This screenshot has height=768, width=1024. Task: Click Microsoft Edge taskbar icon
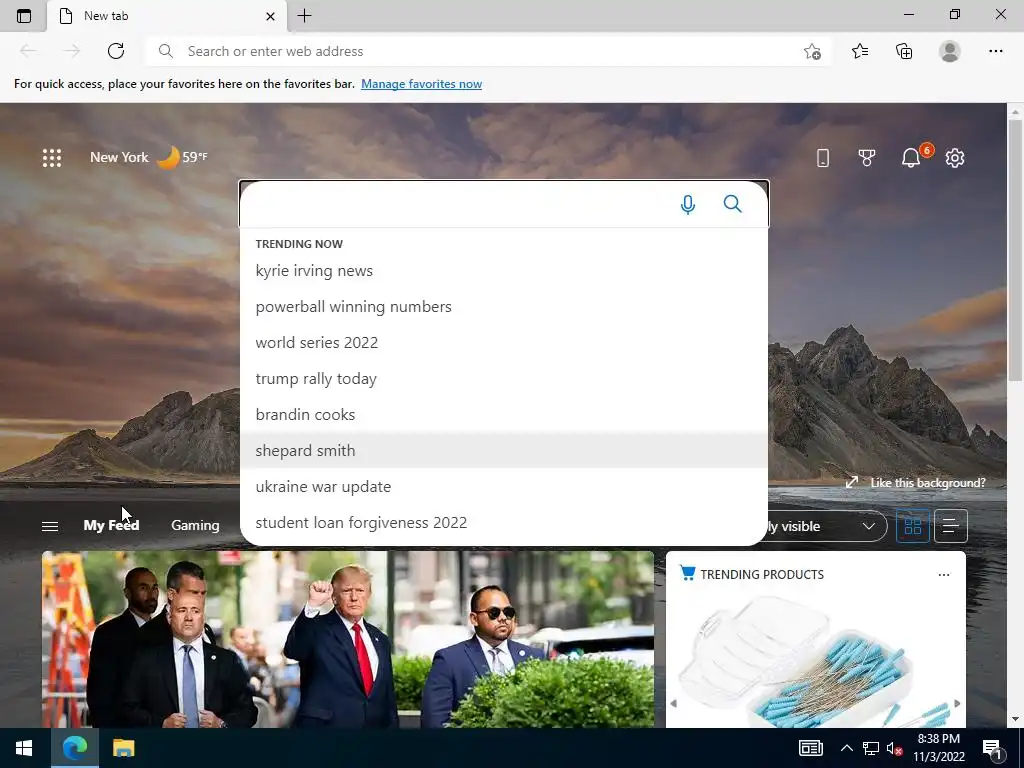(74, 748)
